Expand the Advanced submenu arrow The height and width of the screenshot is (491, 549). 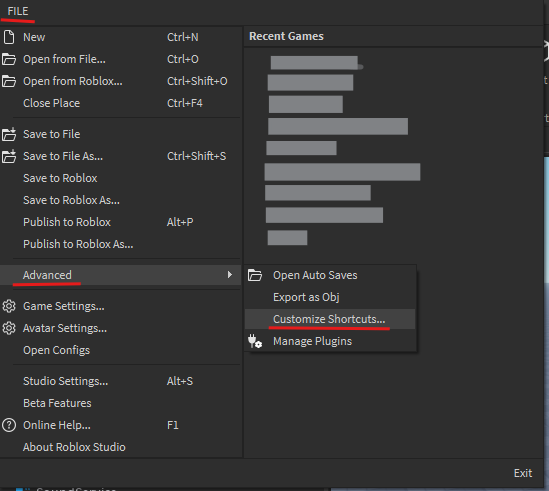click(x=230, y=275)
